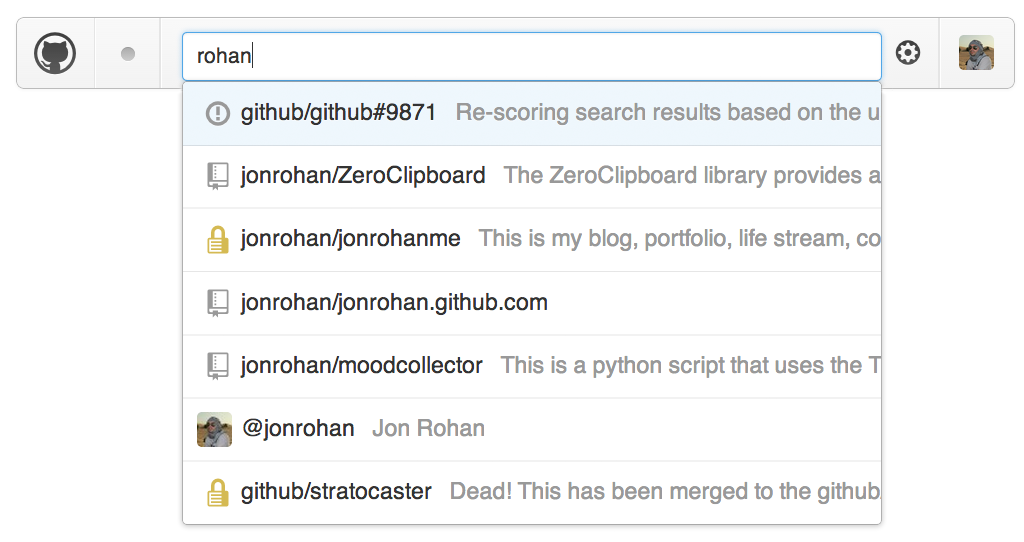Image resolution: width=1024 pixels, height=542 pixels.
Task: Click the 'Re-scoring search results' description text
Action: coord(667,112)
